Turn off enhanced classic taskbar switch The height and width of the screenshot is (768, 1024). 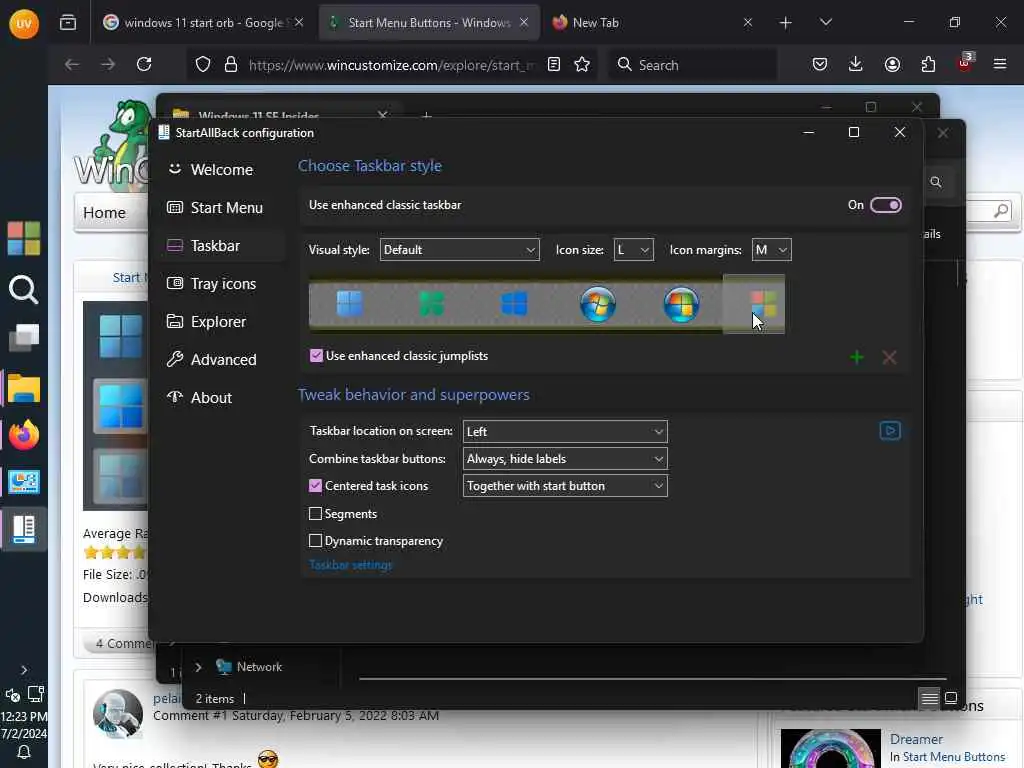click(x=886, y=205)
